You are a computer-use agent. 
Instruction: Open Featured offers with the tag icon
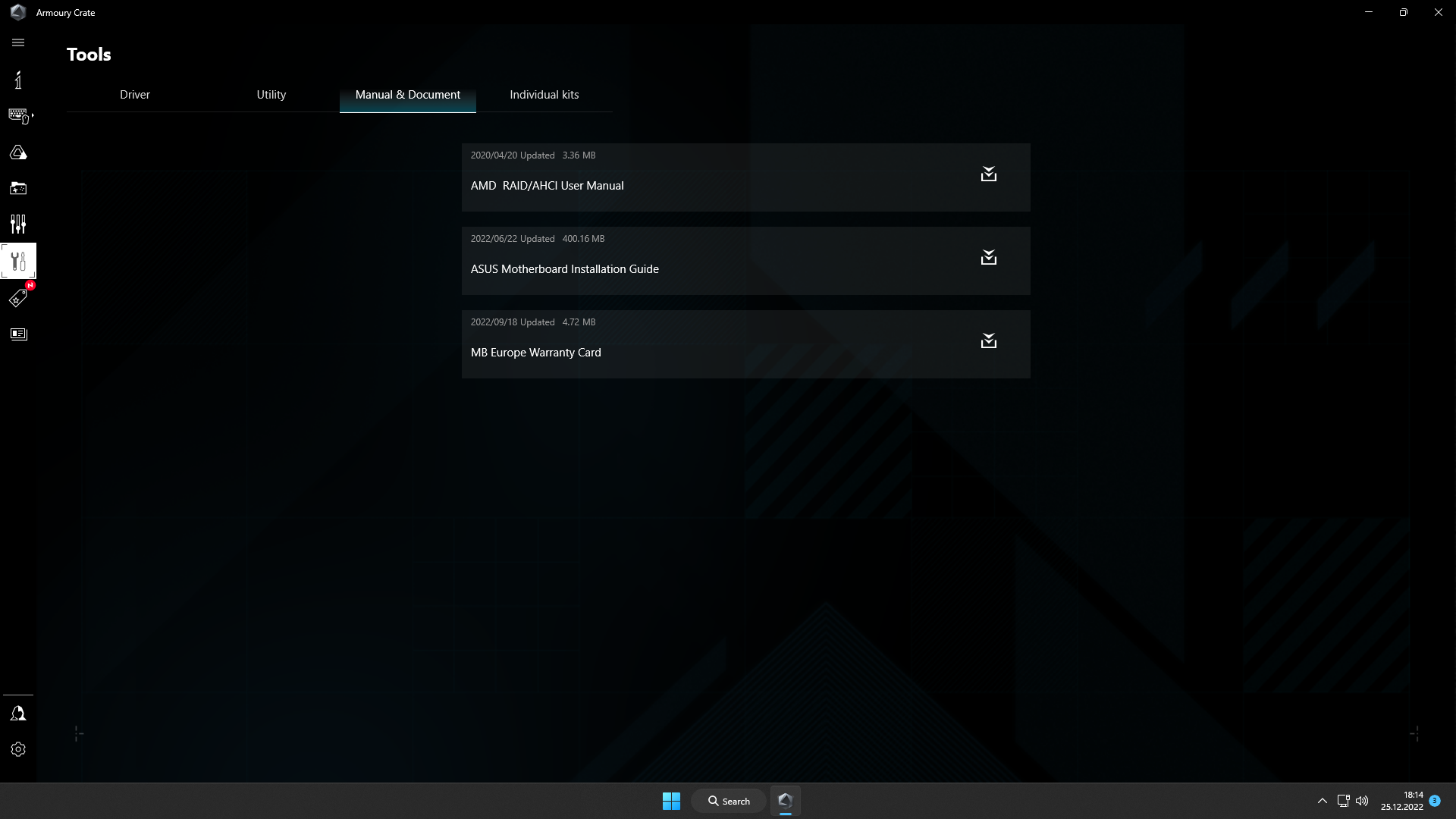tap(17, 298)
